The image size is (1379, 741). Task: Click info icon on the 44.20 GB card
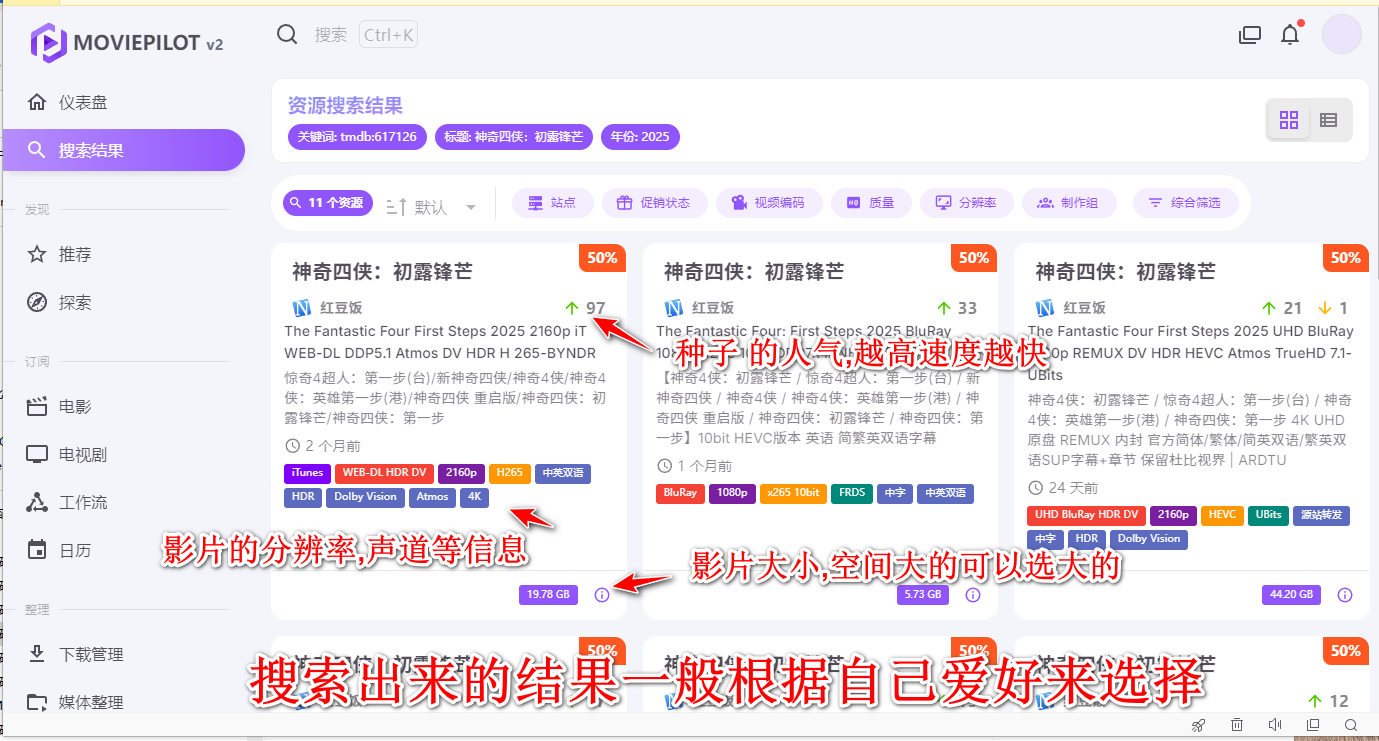tap(1345, 595)
